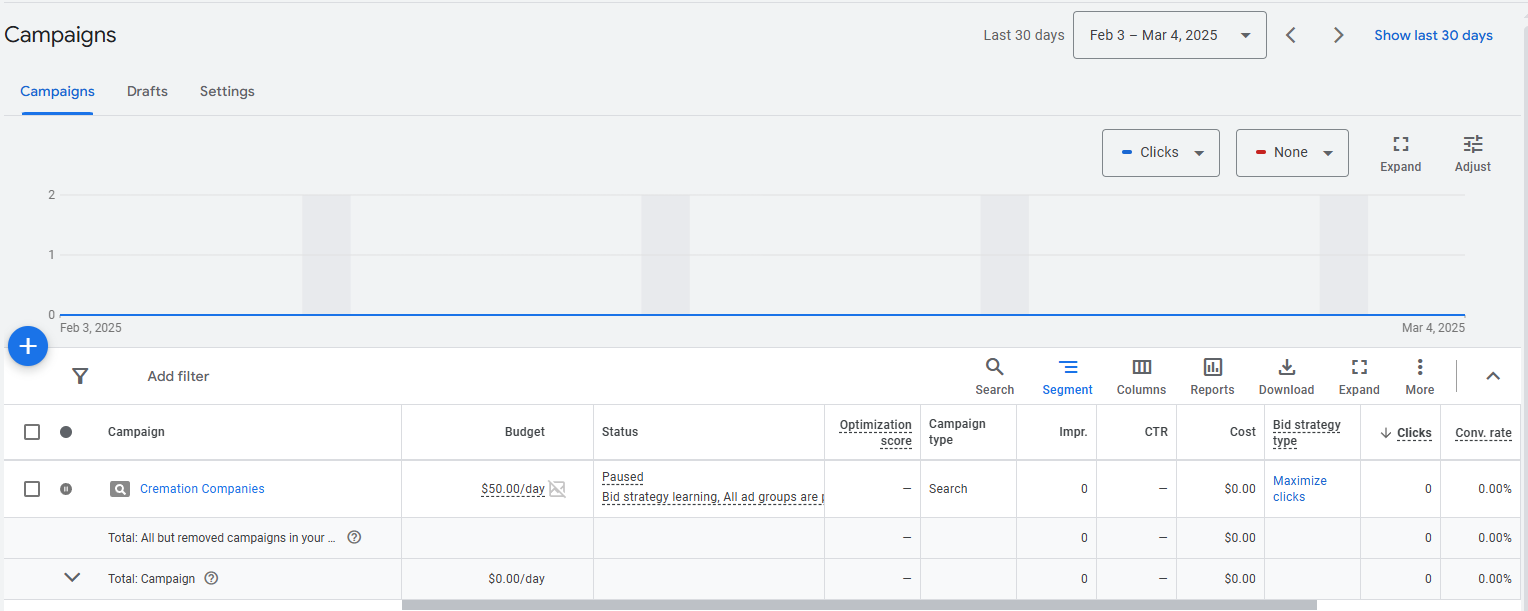The image size is (1528, 611).
Task: Sort by Bid strategy type column header
Action: tap(1306, 432)
